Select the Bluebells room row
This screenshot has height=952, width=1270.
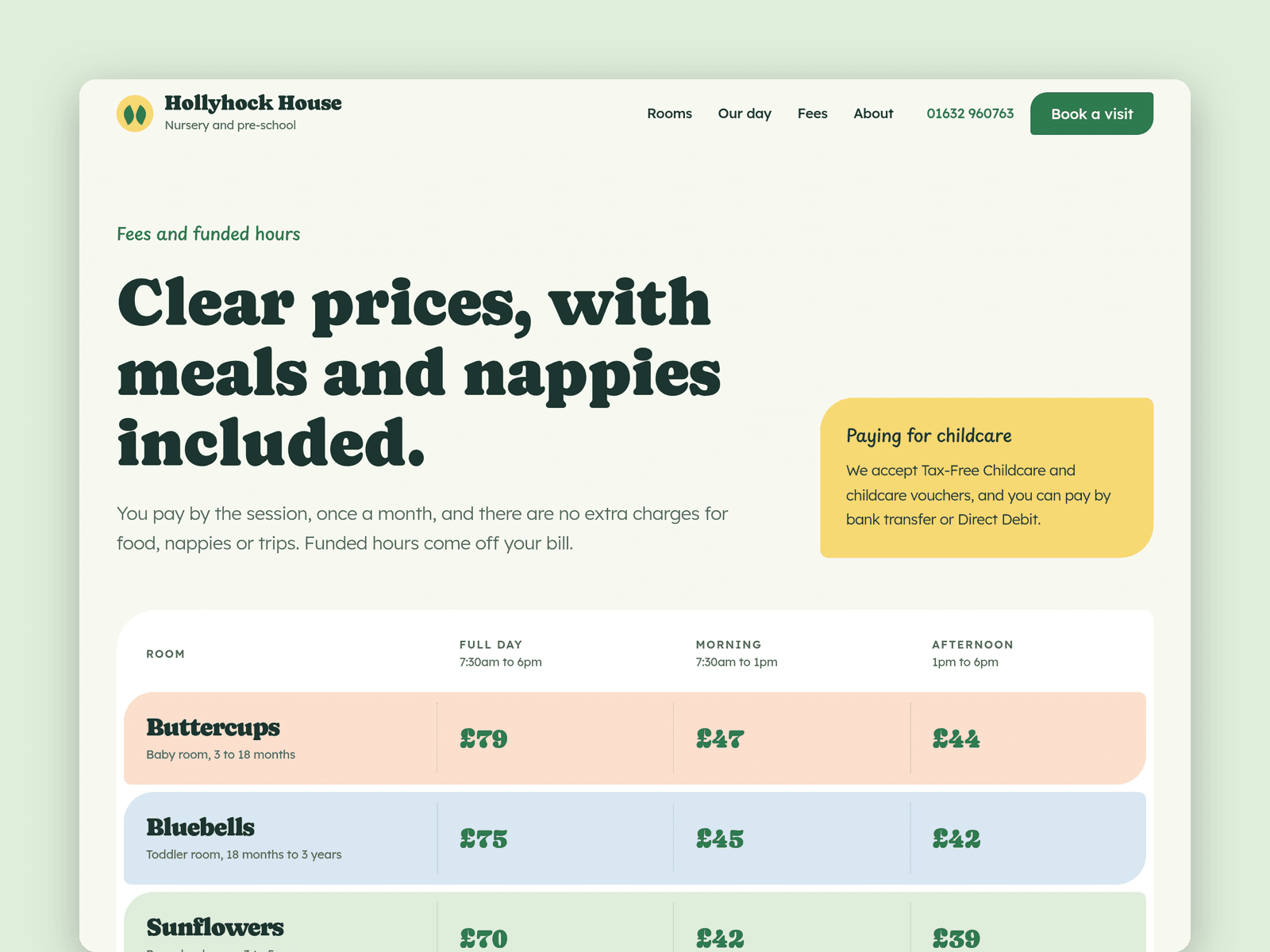[x=635, y=838]
